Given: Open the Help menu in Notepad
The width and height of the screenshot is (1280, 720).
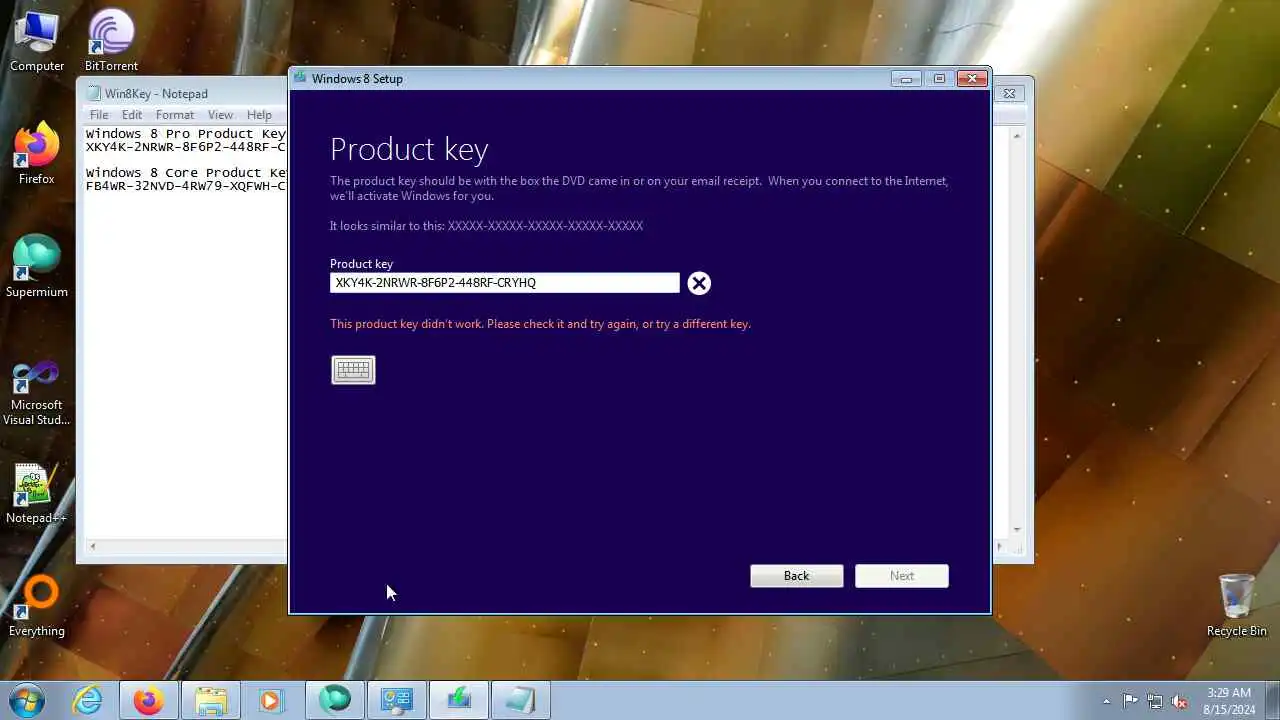Looking at the screenshot, I should 259,115.
